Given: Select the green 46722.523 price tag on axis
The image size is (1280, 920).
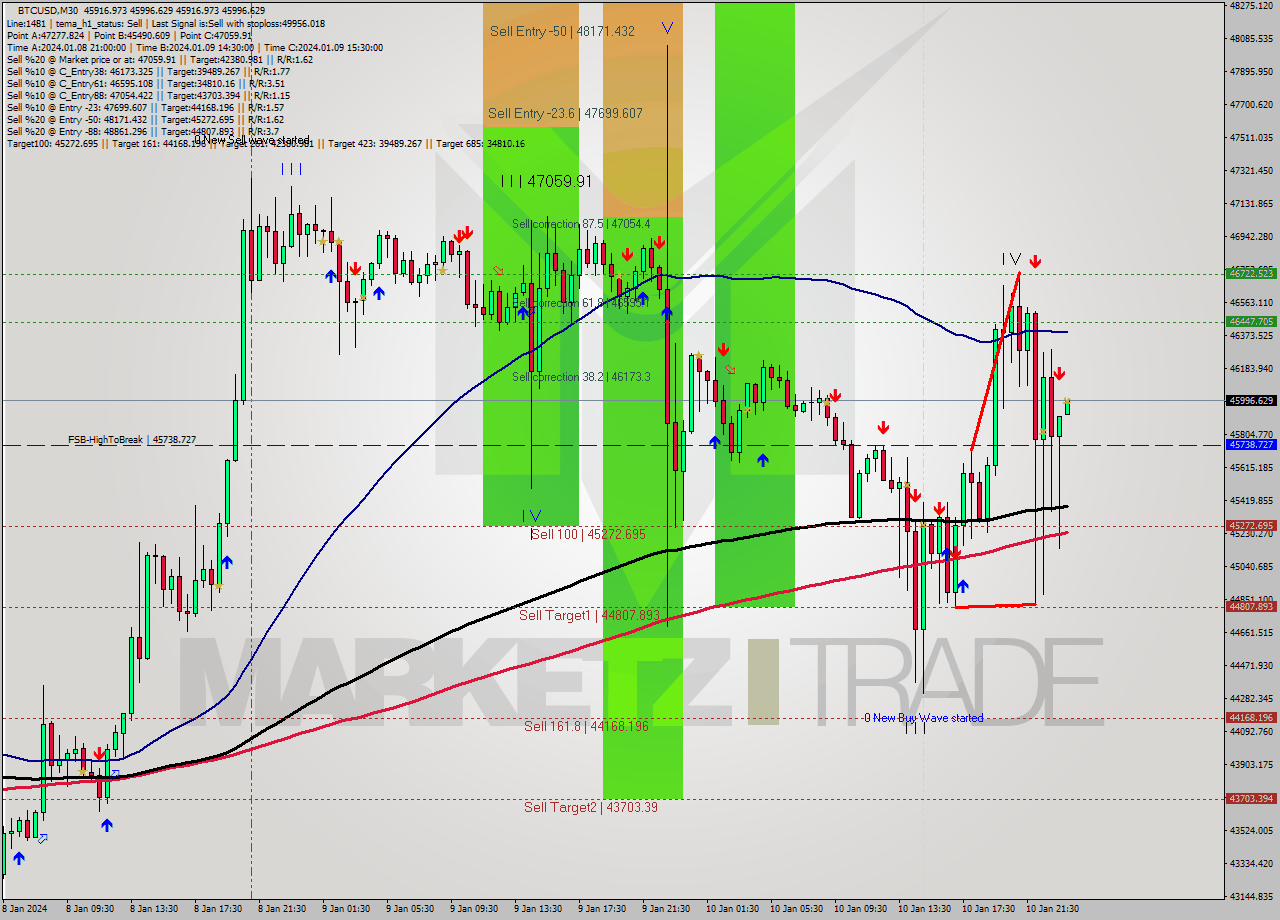Looking at the screenshot, I should 1250,273.
